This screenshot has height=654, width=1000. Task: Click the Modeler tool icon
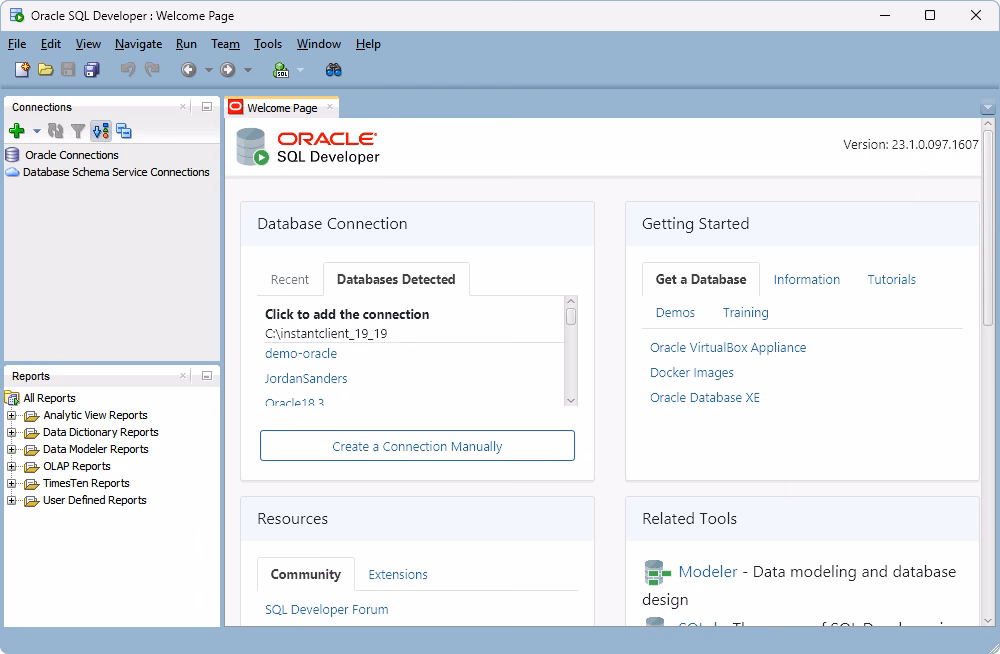click(x=658, y=572)
